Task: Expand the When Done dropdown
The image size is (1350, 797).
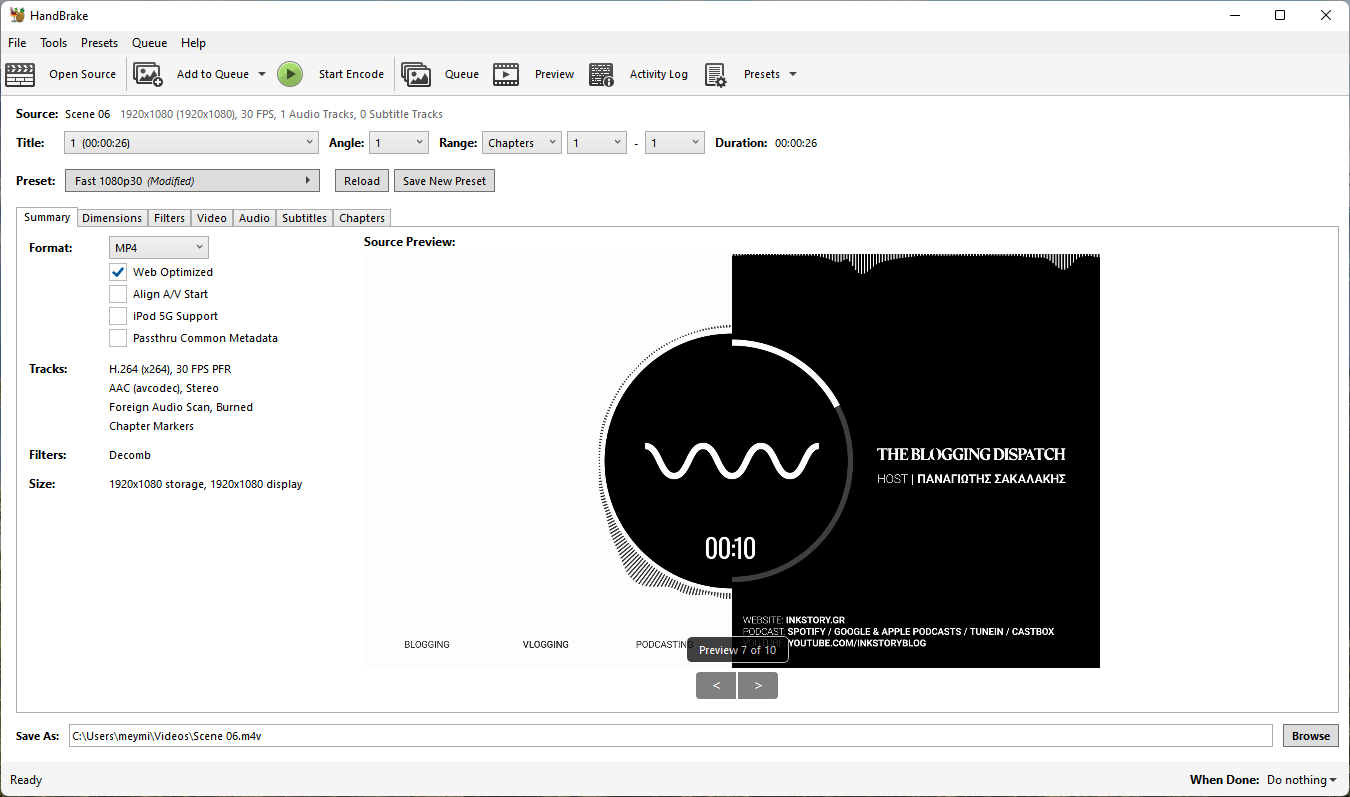Action: point(1301,780)
